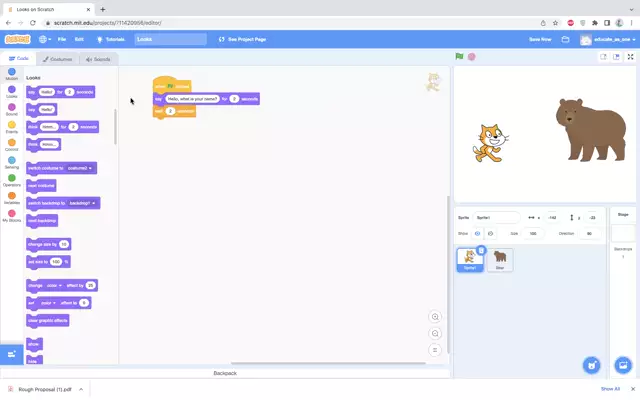Viewport: 640px width, 400px height.
Task: Open backdrop dropdown in switch backdrop block
Action: click(82, 203)
